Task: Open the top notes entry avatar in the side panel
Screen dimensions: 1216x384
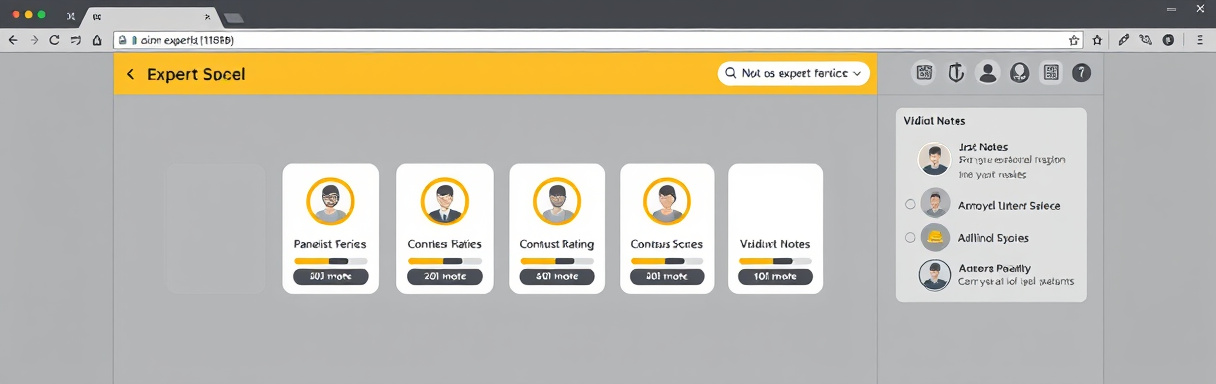Action: [934, 160]
